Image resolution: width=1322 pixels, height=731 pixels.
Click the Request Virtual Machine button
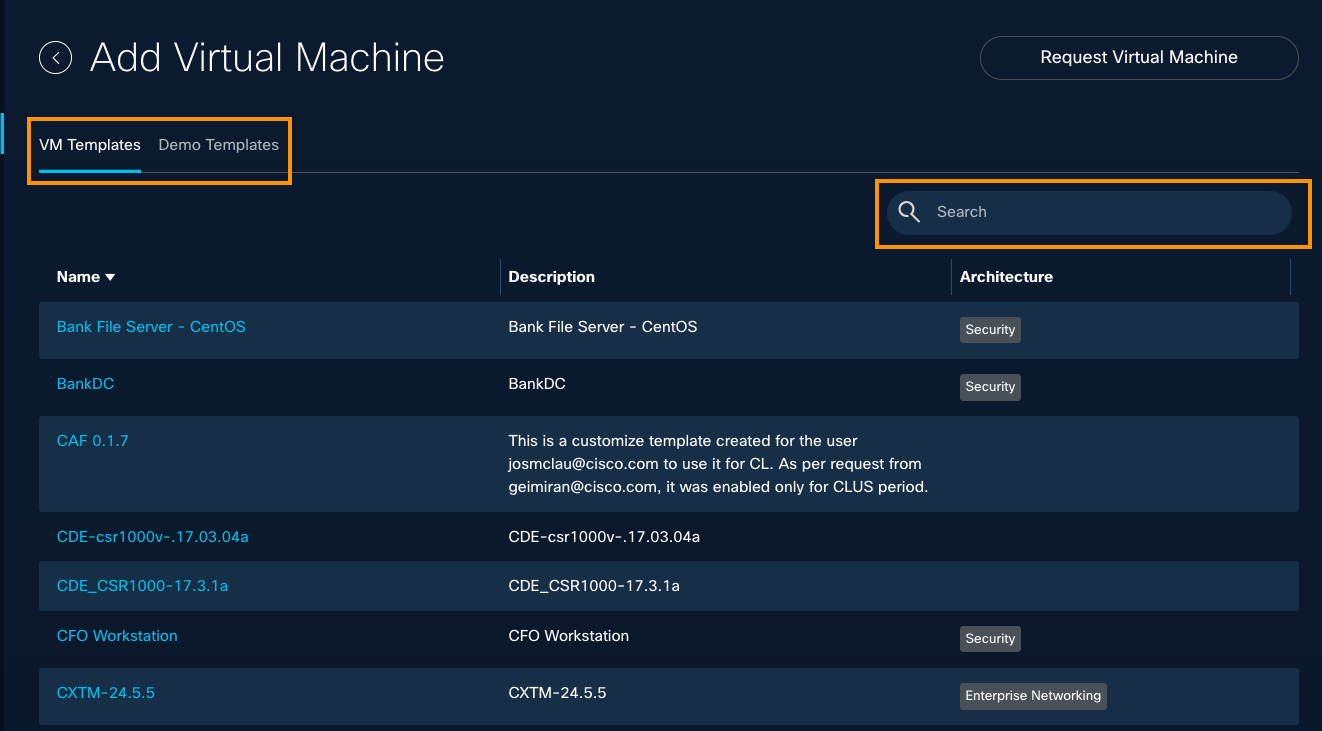(1139, 58)
